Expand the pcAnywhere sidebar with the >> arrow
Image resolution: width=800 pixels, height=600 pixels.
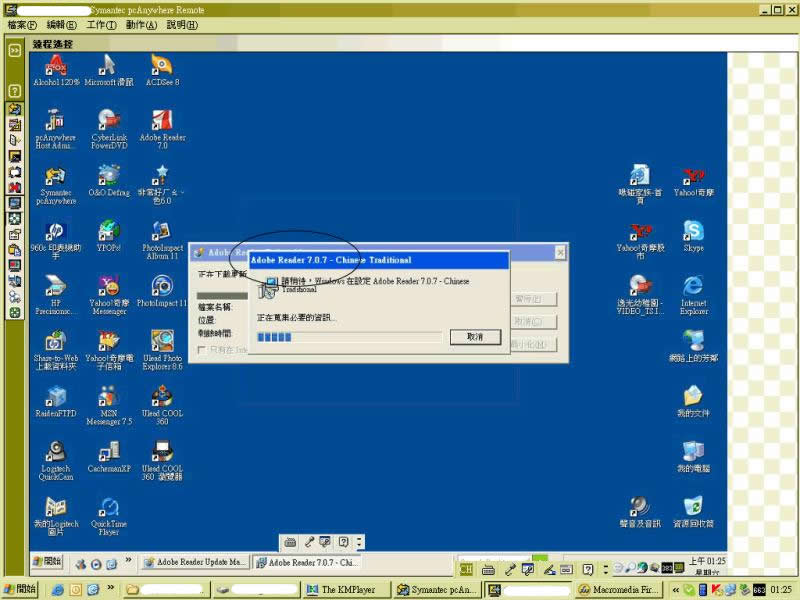pyautogui.click(x=15, y=50)
